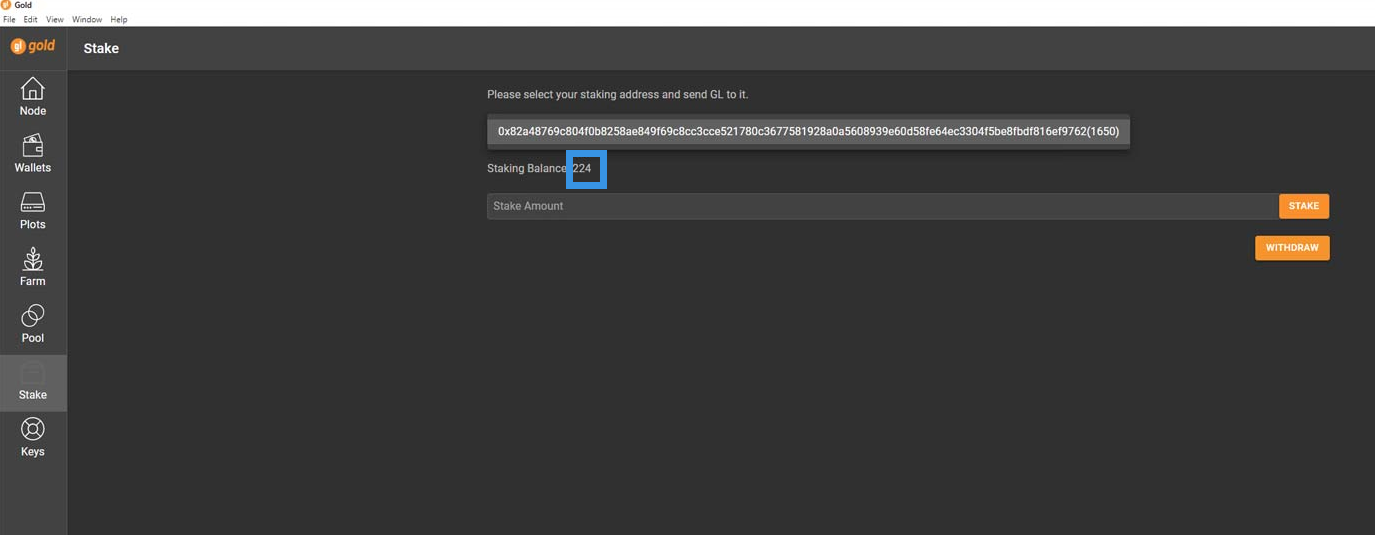Screen dimensions: 1375x535
Task: Open the Edit menu
Action: (31, 20)
